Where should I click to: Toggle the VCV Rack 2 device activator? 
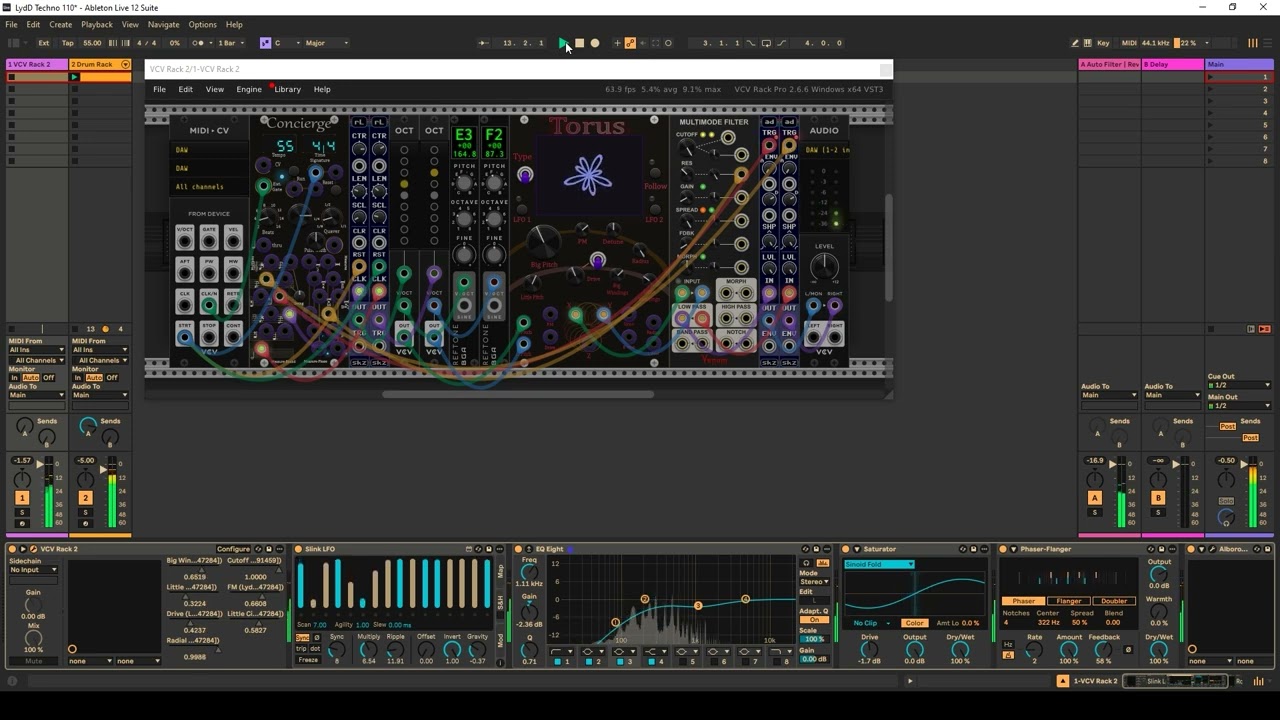point(13,549)
